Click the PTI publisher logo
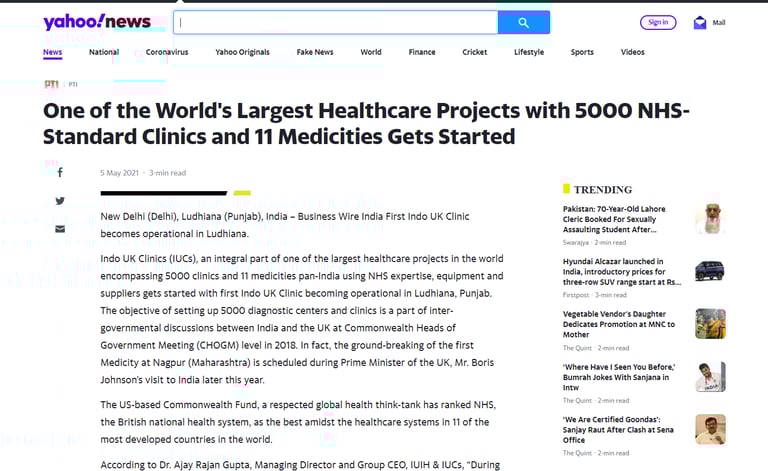This screenshot has width=768, height=471. coord(51,84)
